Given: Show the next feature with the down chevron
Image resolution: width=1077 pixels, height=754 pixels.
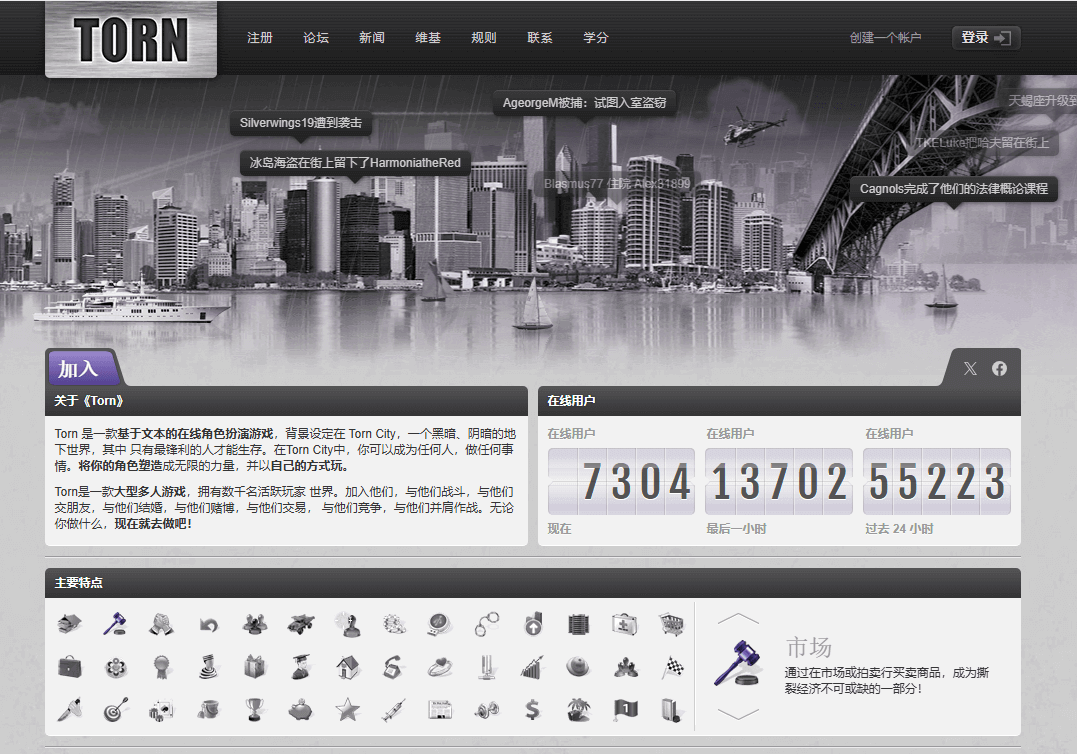Looking at the screenshot, I should coord(738,714).
